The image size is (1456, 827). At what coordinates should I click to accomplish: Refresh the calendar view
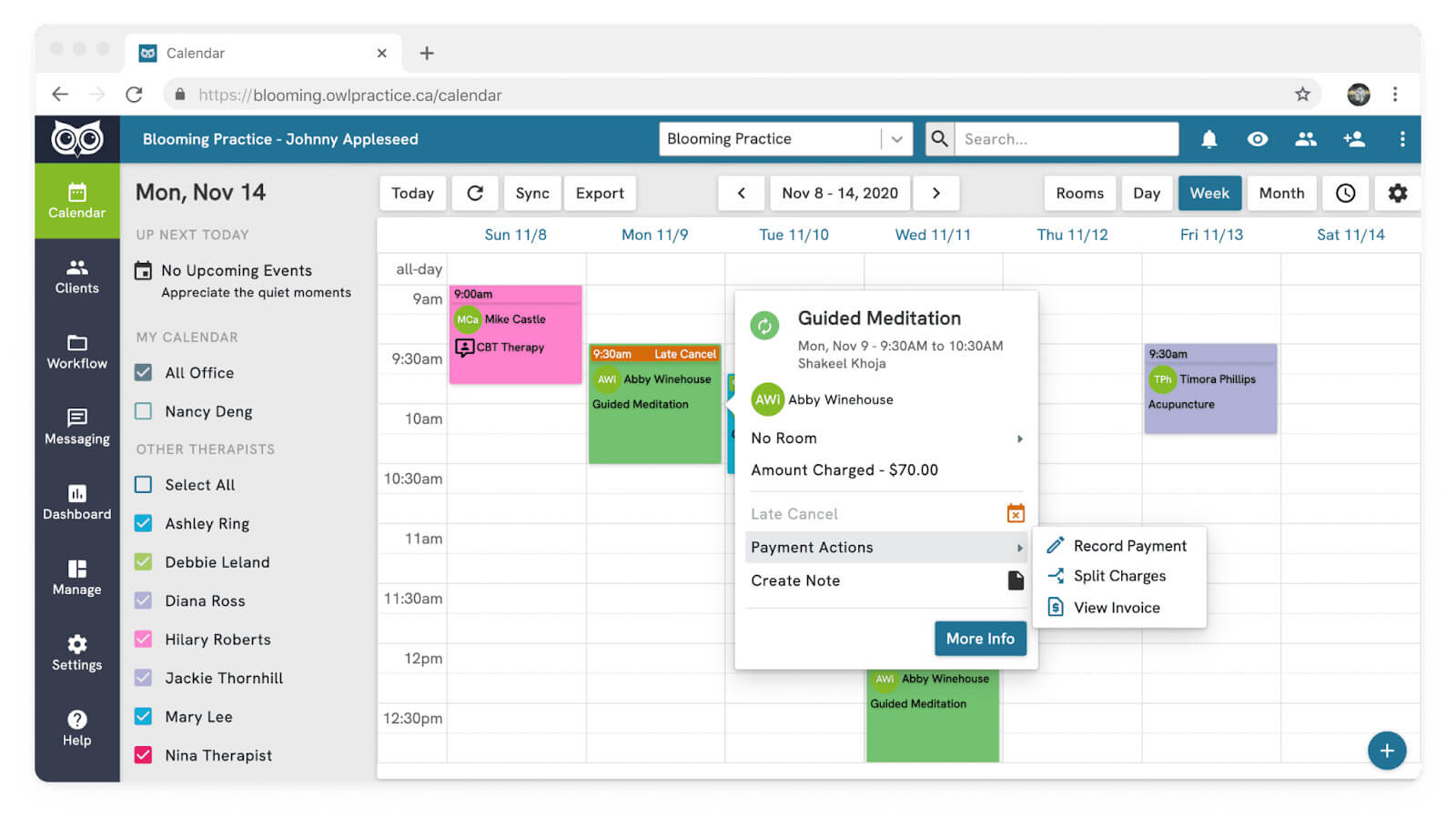click(475, 193)
